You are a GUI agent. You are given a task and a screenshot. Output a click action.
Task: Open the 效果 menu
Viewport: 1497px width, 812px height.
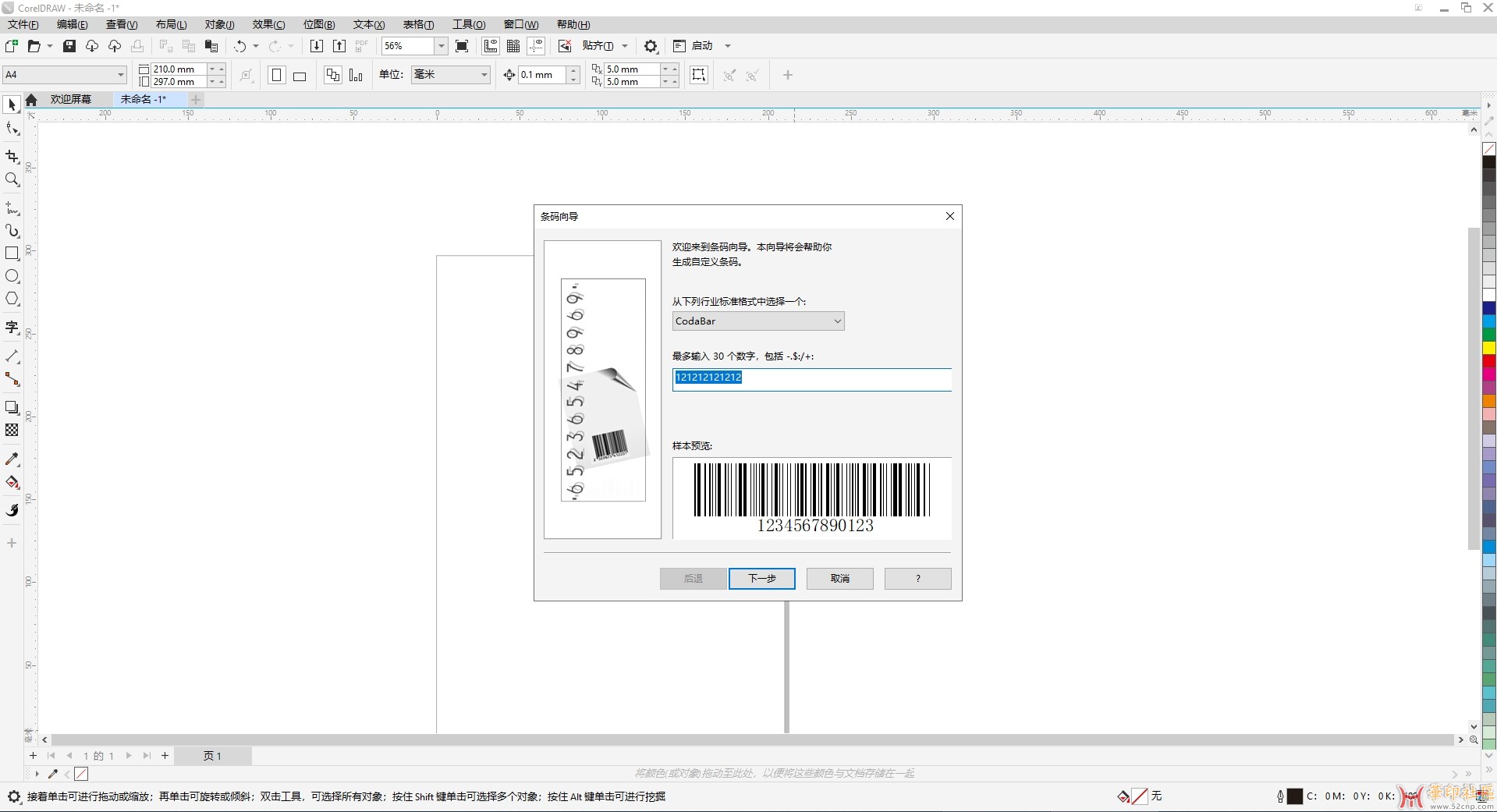[269, 24]
